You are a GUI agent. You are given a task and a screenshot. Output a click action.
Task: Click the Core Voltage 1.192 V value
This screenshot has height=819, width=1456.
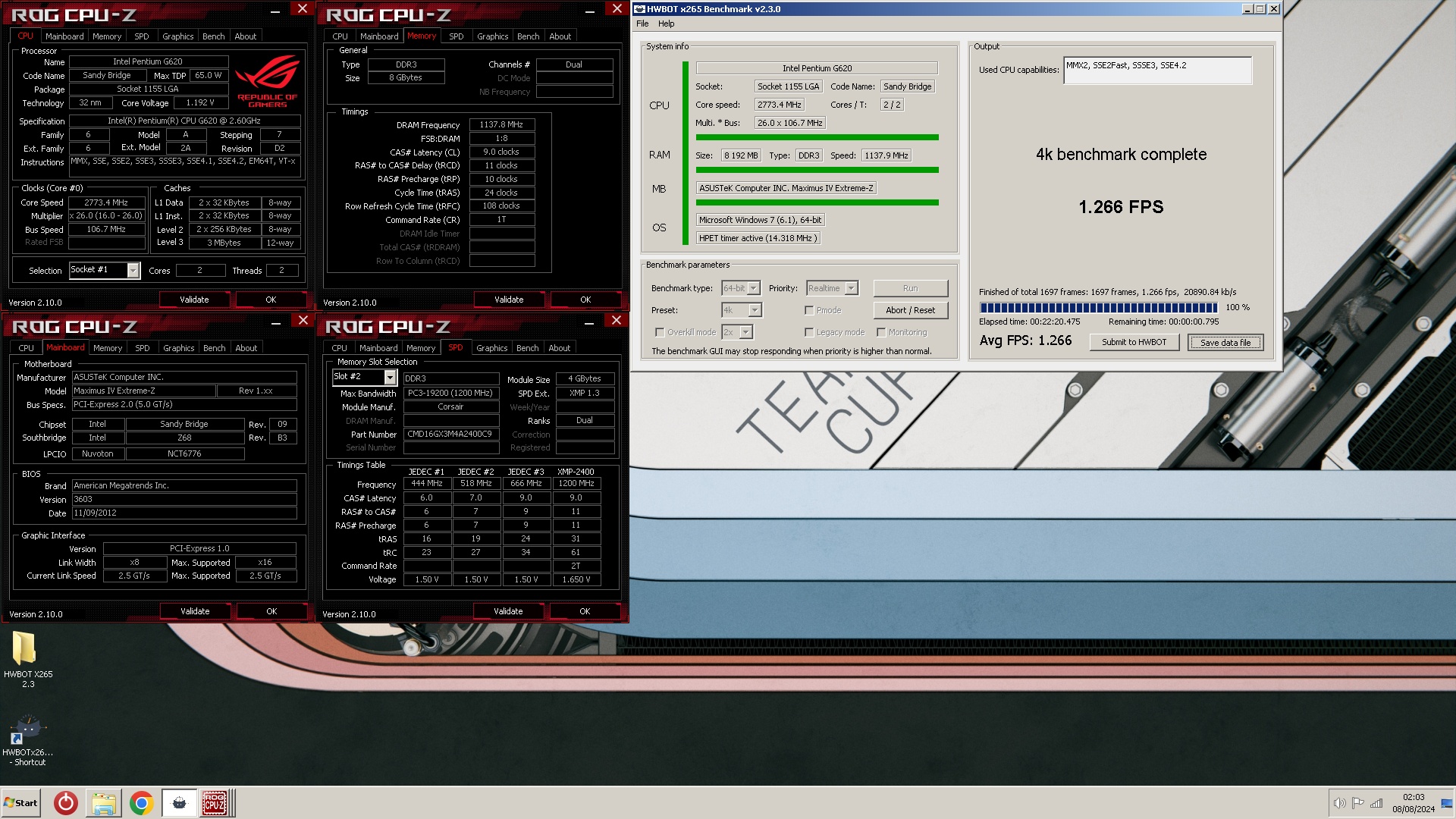tap(199, 103)
